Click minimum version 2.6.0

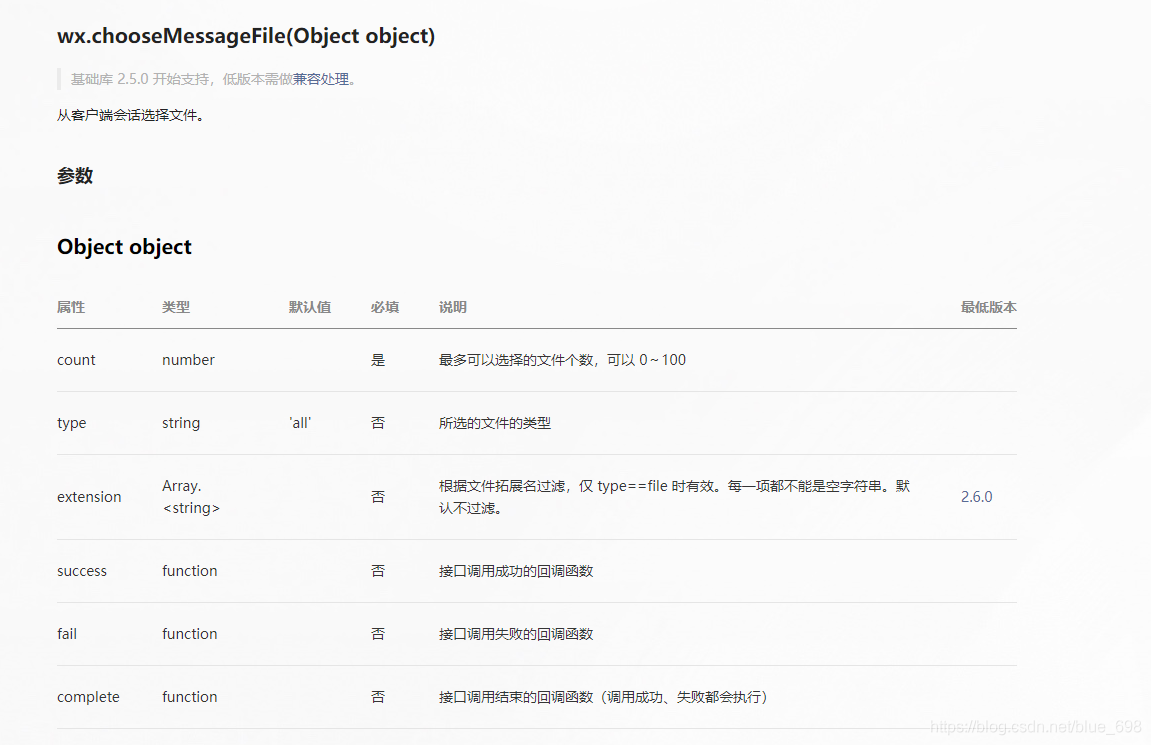click(x=976, y=497)
